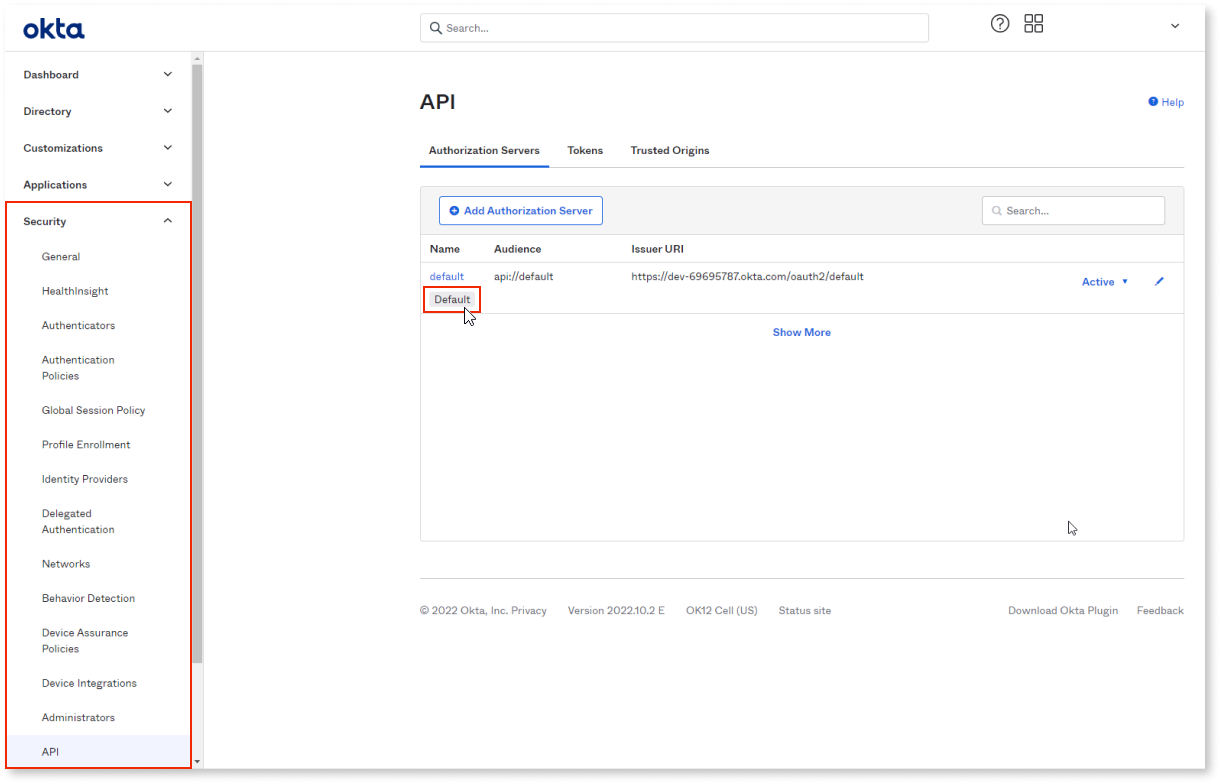Click the pencil icon to edit default server
The height and width of the screenshot is (784, 1220).
pos(1159,281)
